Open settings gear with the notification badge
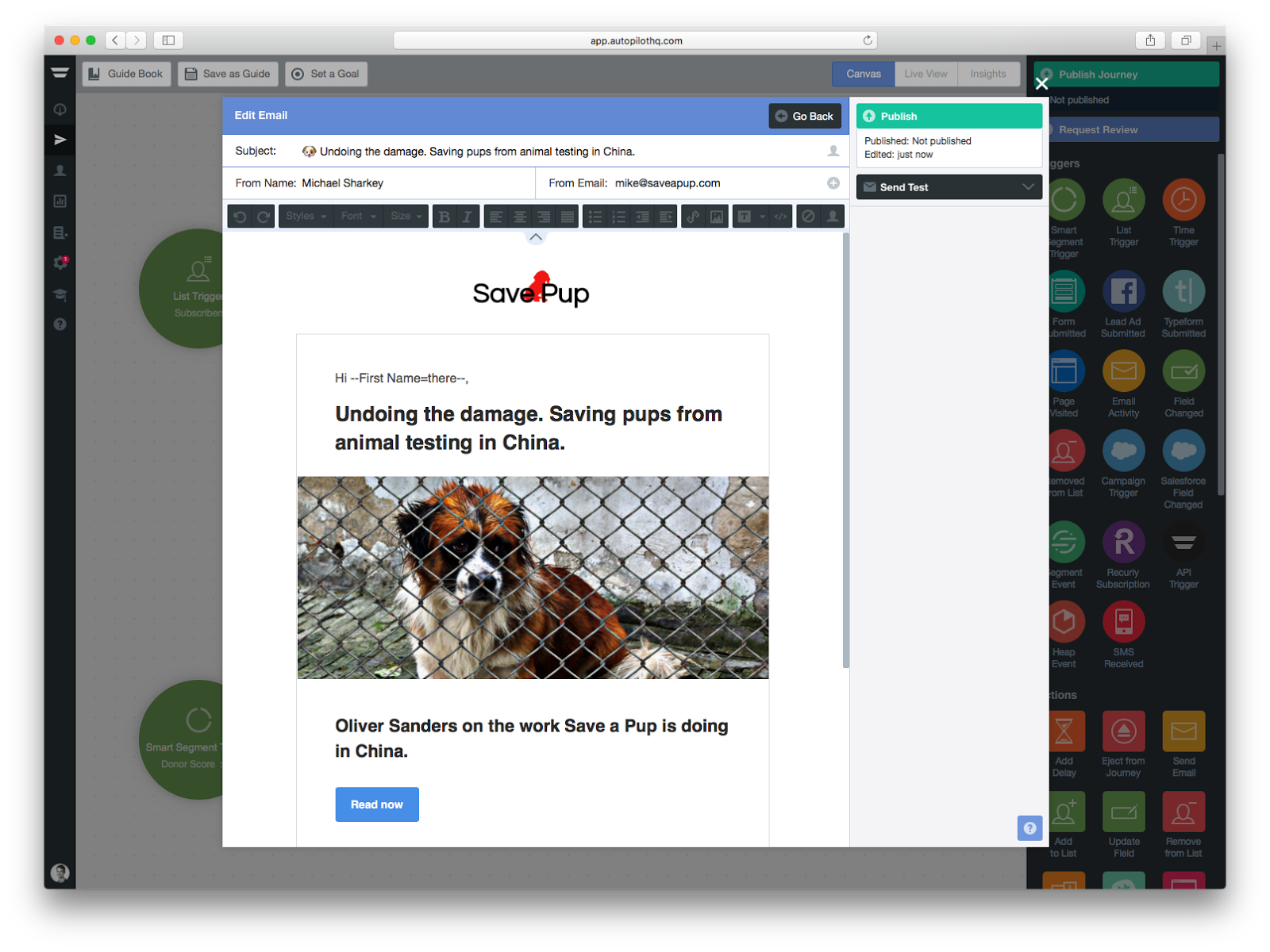The width and height of the screenshot is (1270, 952). [60, 263]
